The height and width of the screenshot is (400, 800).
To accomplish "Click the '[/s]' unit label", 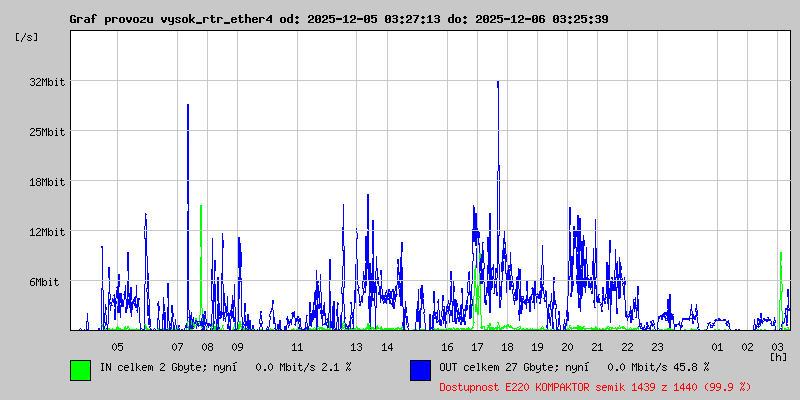I will coord(27,37).
